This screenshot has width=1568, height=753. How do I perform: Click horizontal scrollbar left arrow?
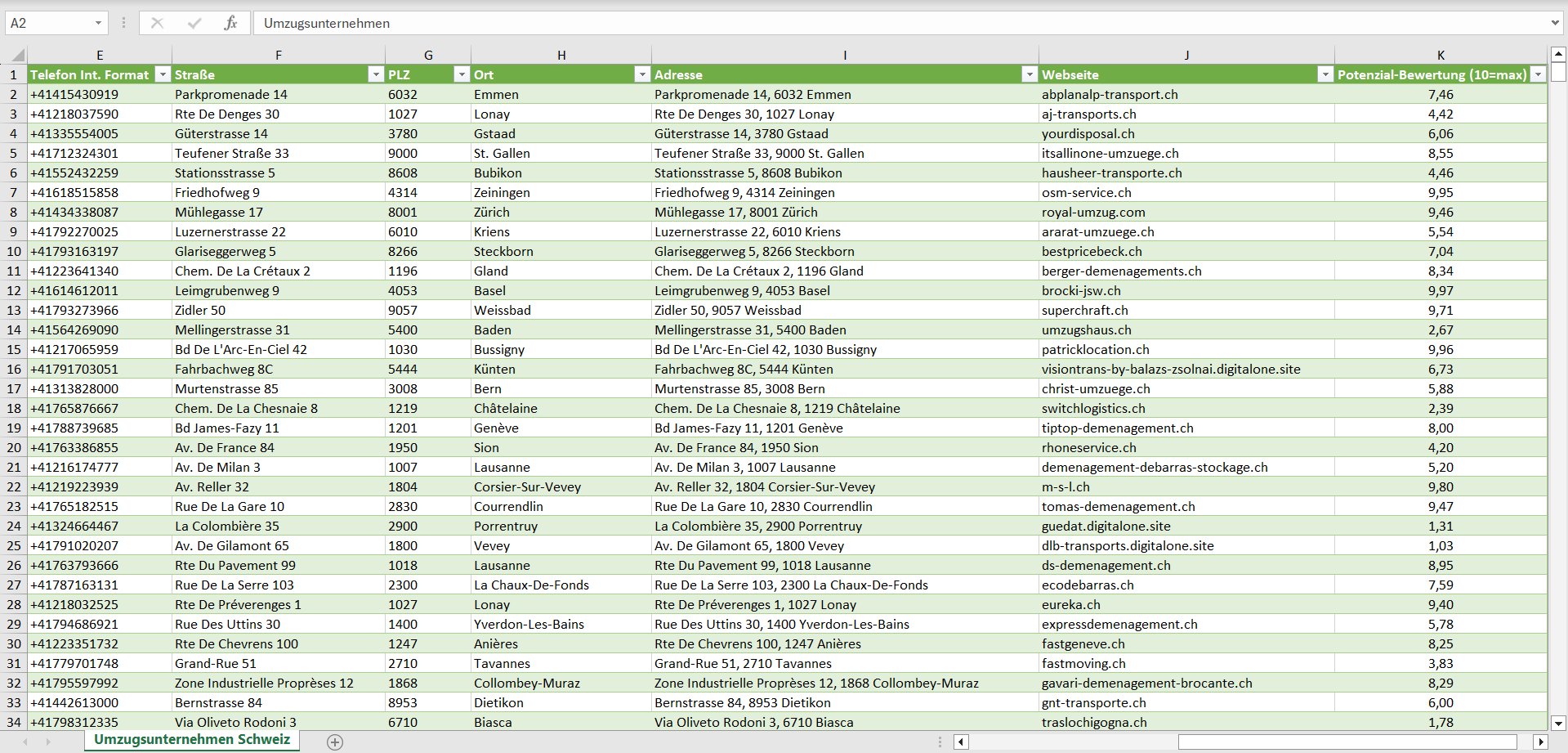pos(961,742)
